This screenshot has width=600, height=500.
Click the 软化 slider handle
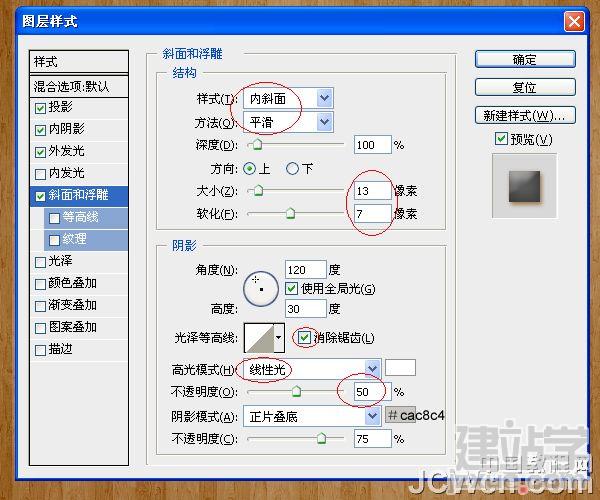point(290,213)
